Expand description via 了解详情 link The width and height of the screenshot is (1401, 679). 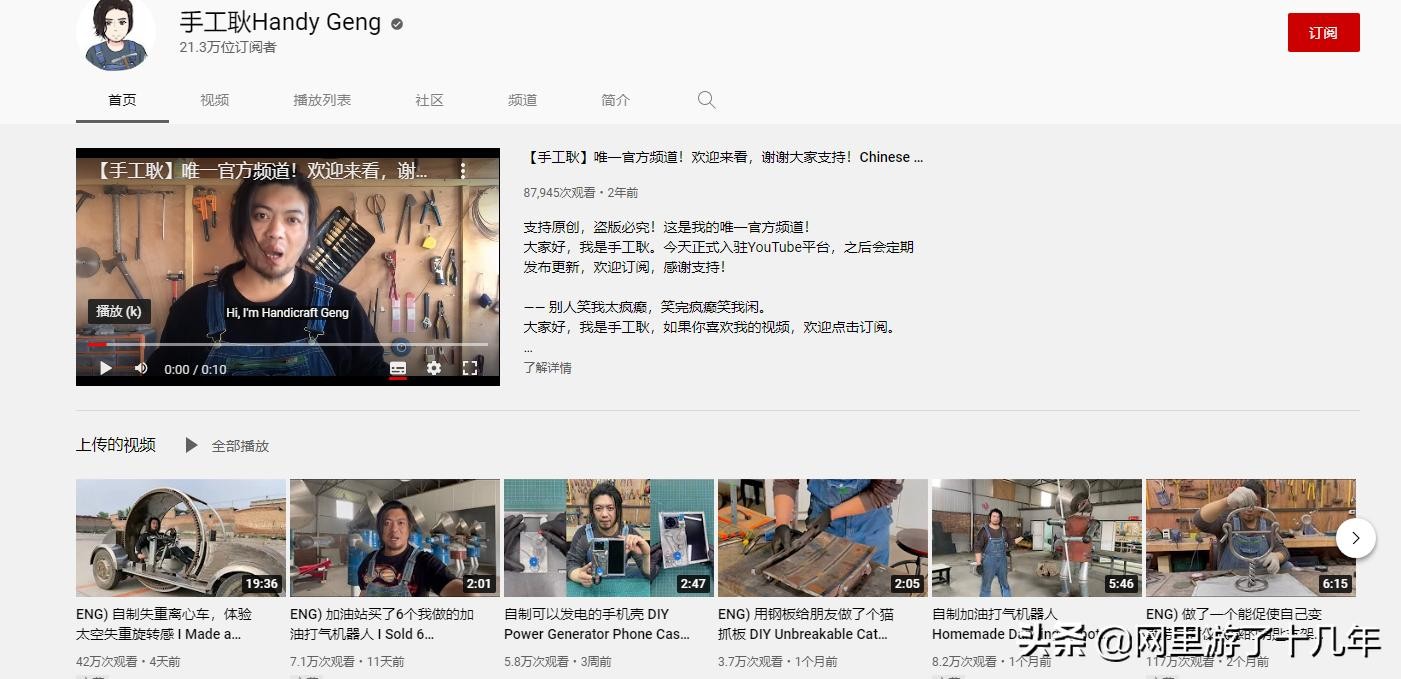[x=547, y=368]
